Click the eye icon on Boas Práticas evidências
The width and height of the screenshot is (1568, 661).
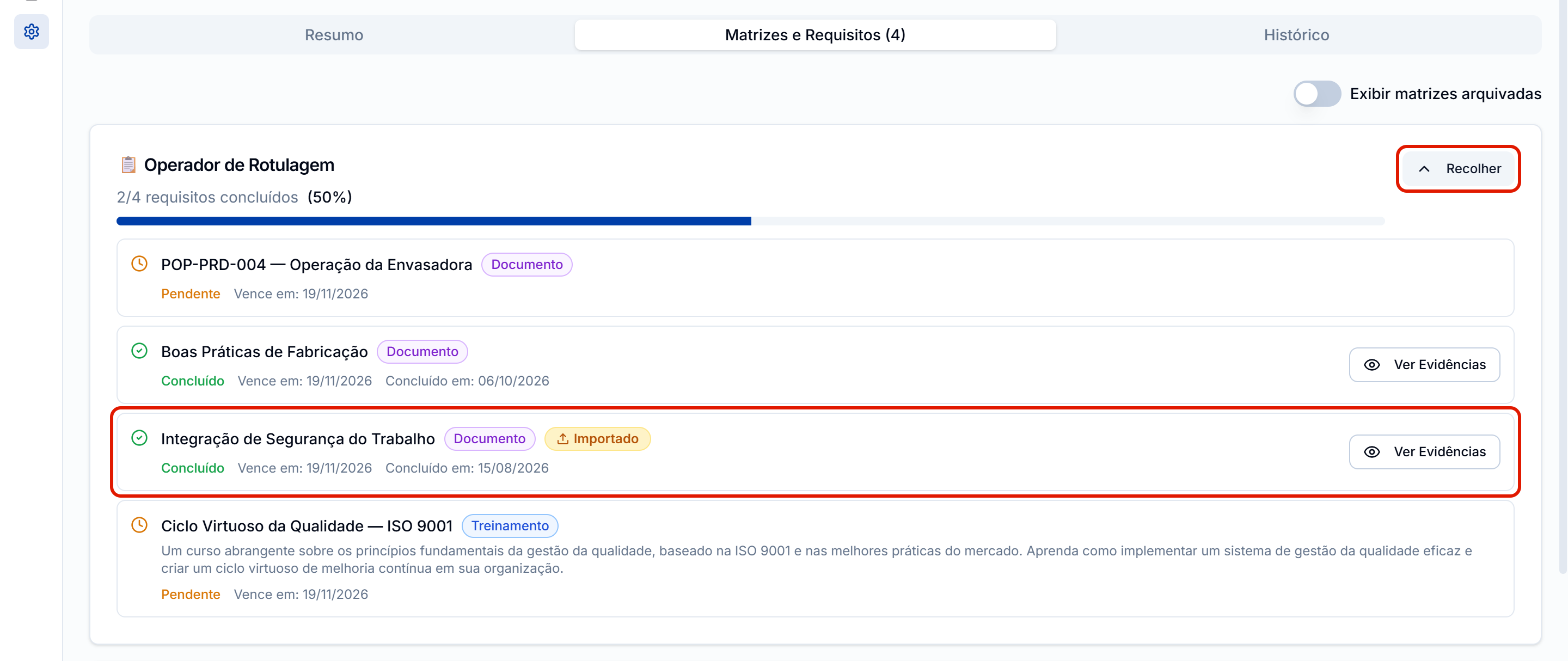tap(1371, 365)
